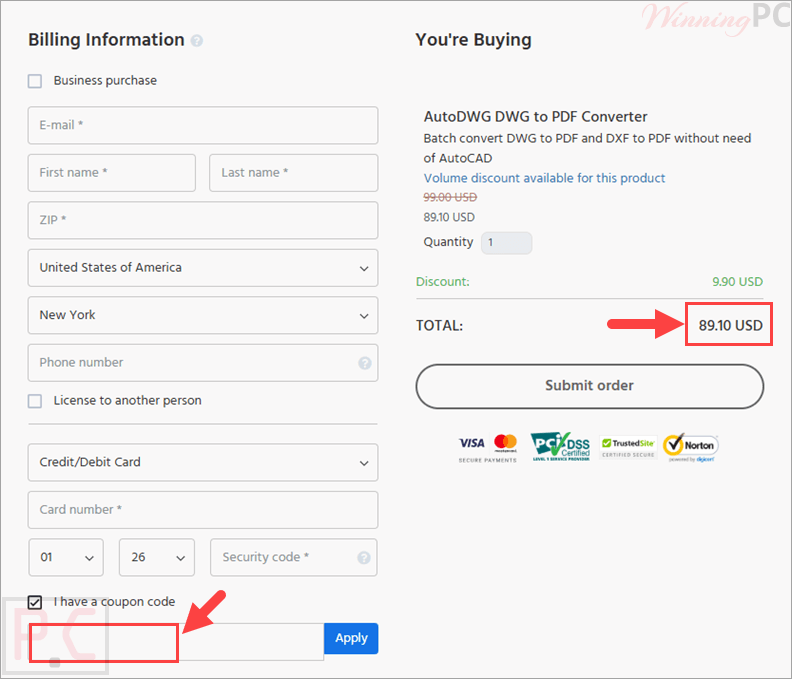Focus the Security code field
The image size is (792, 679).
(293, 557)
